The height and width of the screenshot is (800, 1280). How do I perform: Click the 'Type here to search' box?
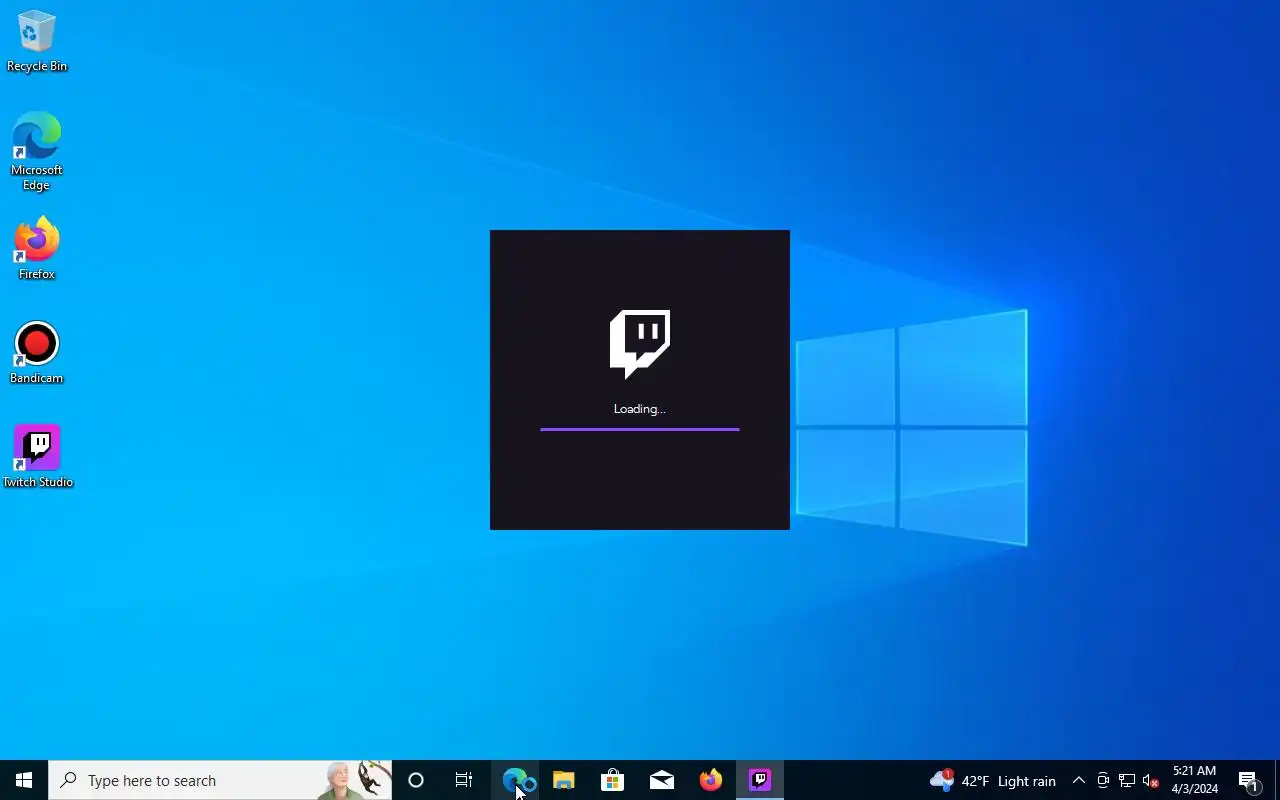click(x=220, y=780)
